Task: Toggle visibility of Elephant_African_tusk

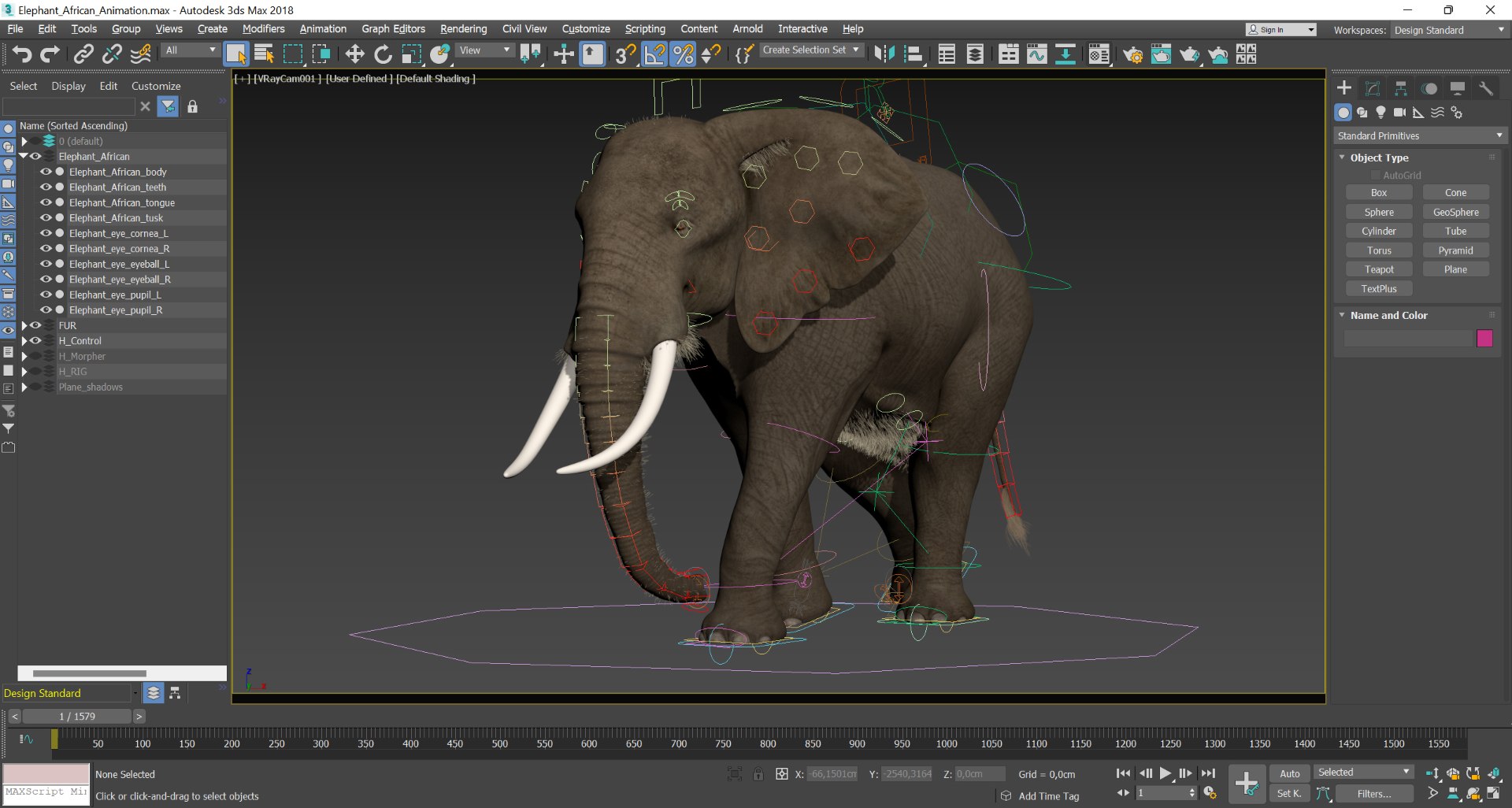Action: coord(46,218)
